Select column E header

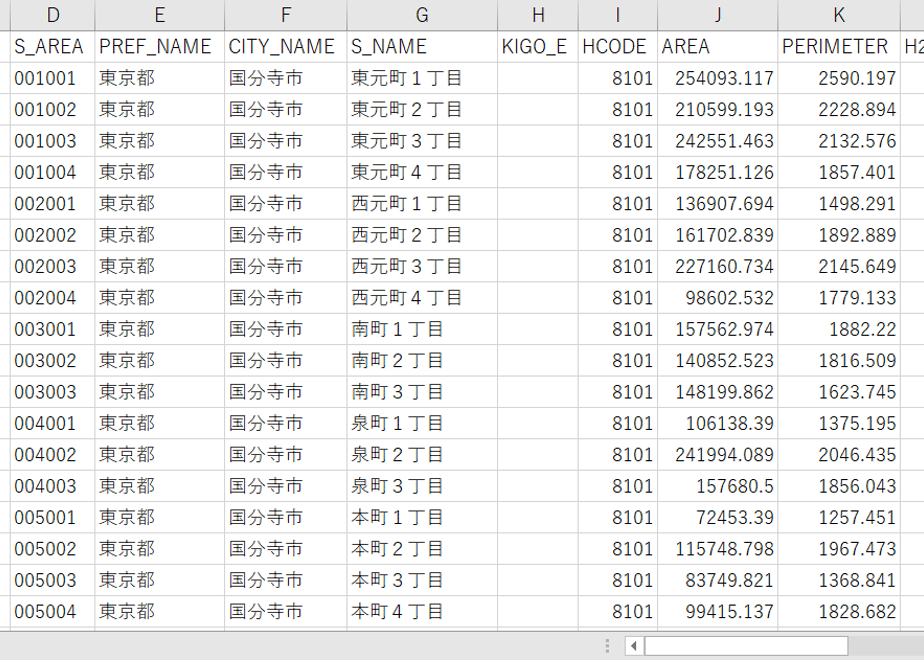[160, 15]
